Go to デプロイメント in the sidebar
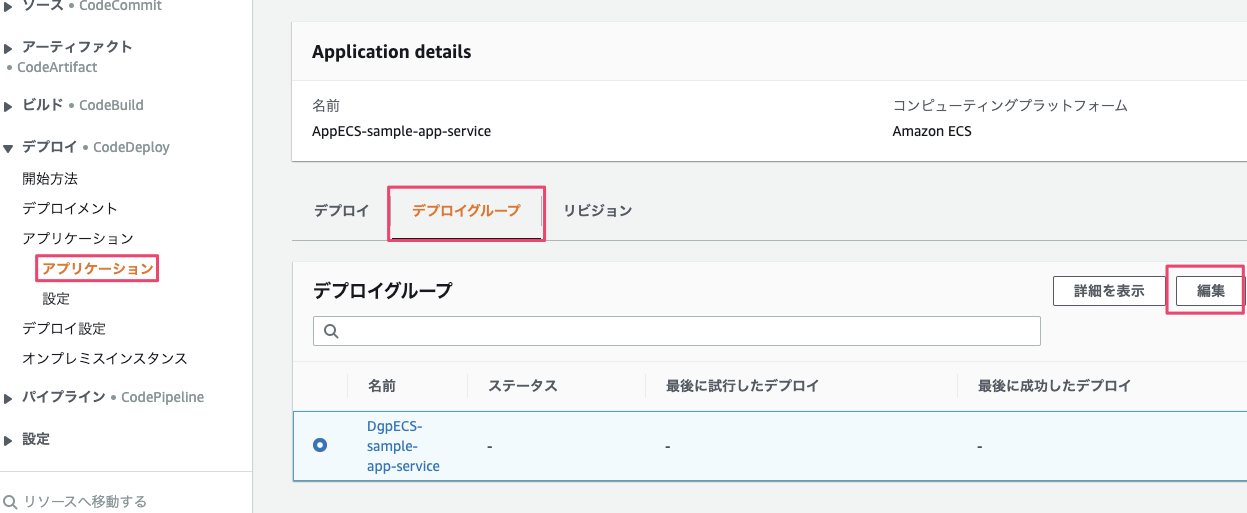 point(70,209)
